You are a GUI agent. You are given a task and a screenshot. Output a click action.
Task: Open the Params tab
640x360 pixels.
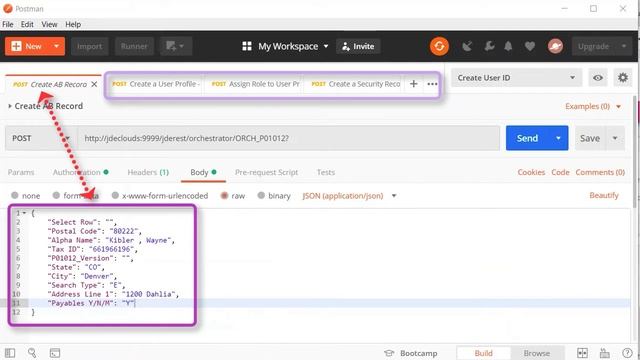(21, 172)
